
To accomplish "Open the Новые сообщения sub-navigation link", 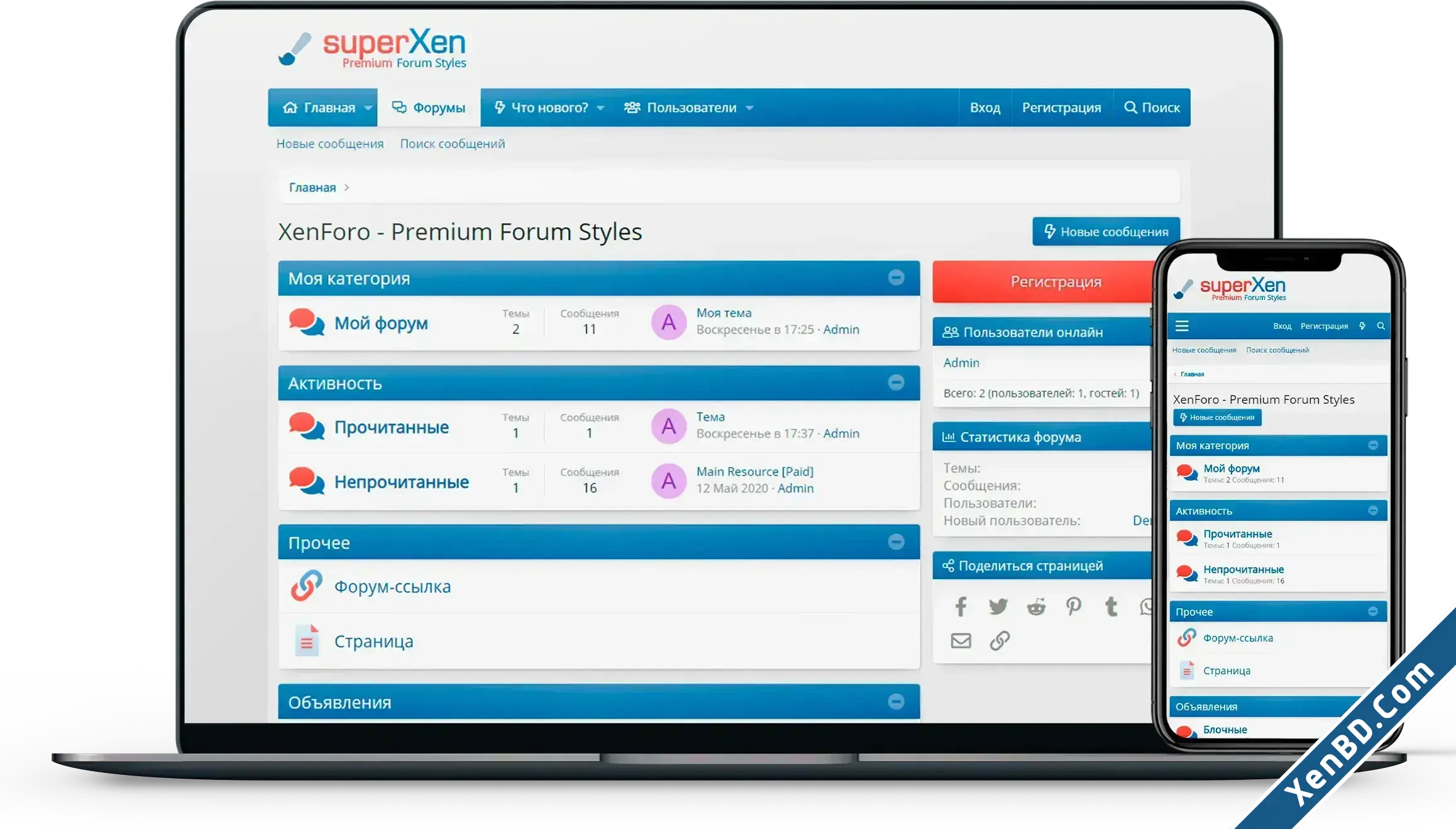I will click(330, 144).
